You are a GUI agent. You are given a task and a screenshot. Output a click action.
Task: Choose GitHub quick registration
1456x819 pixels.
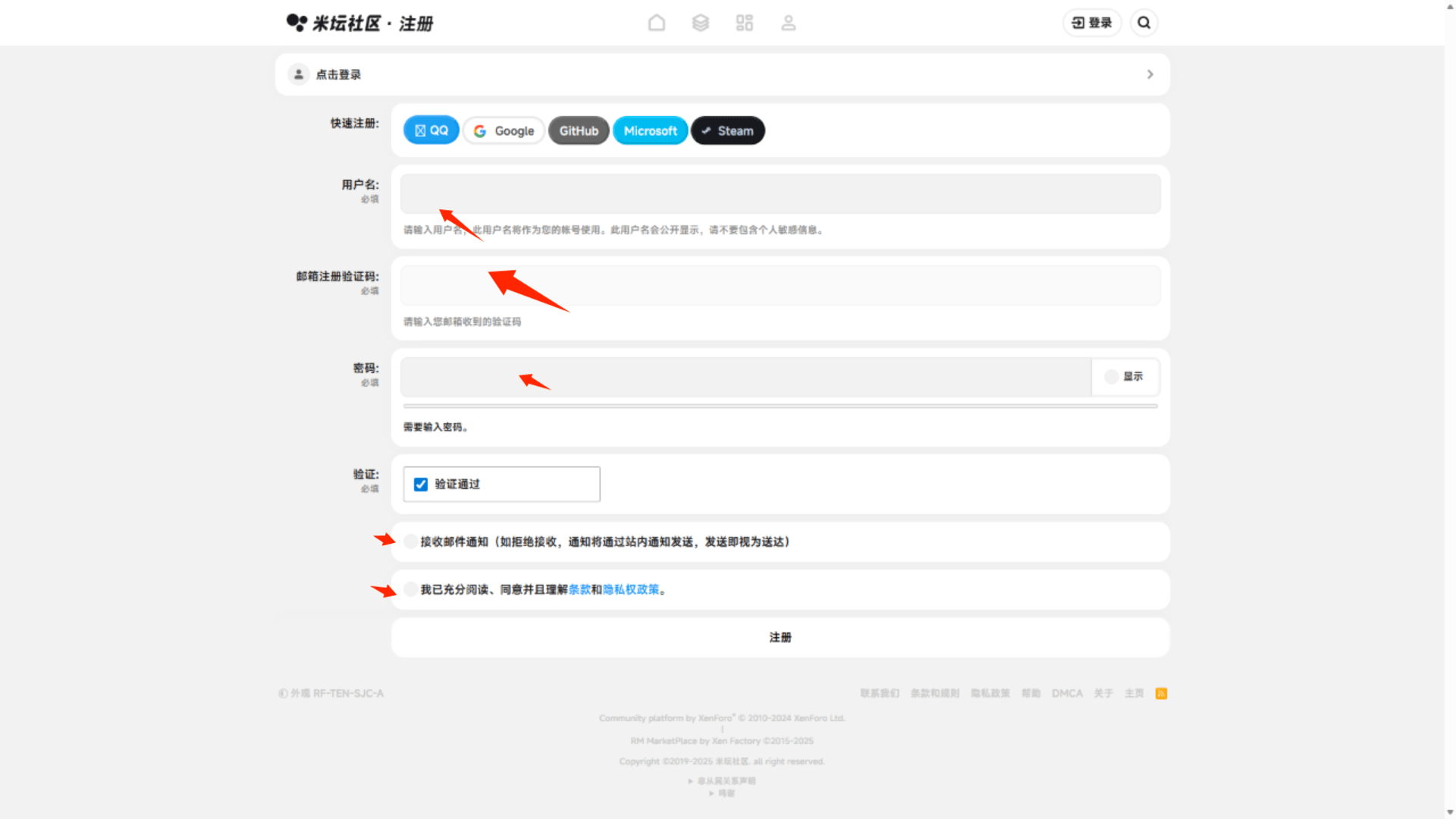click(579, 130)
